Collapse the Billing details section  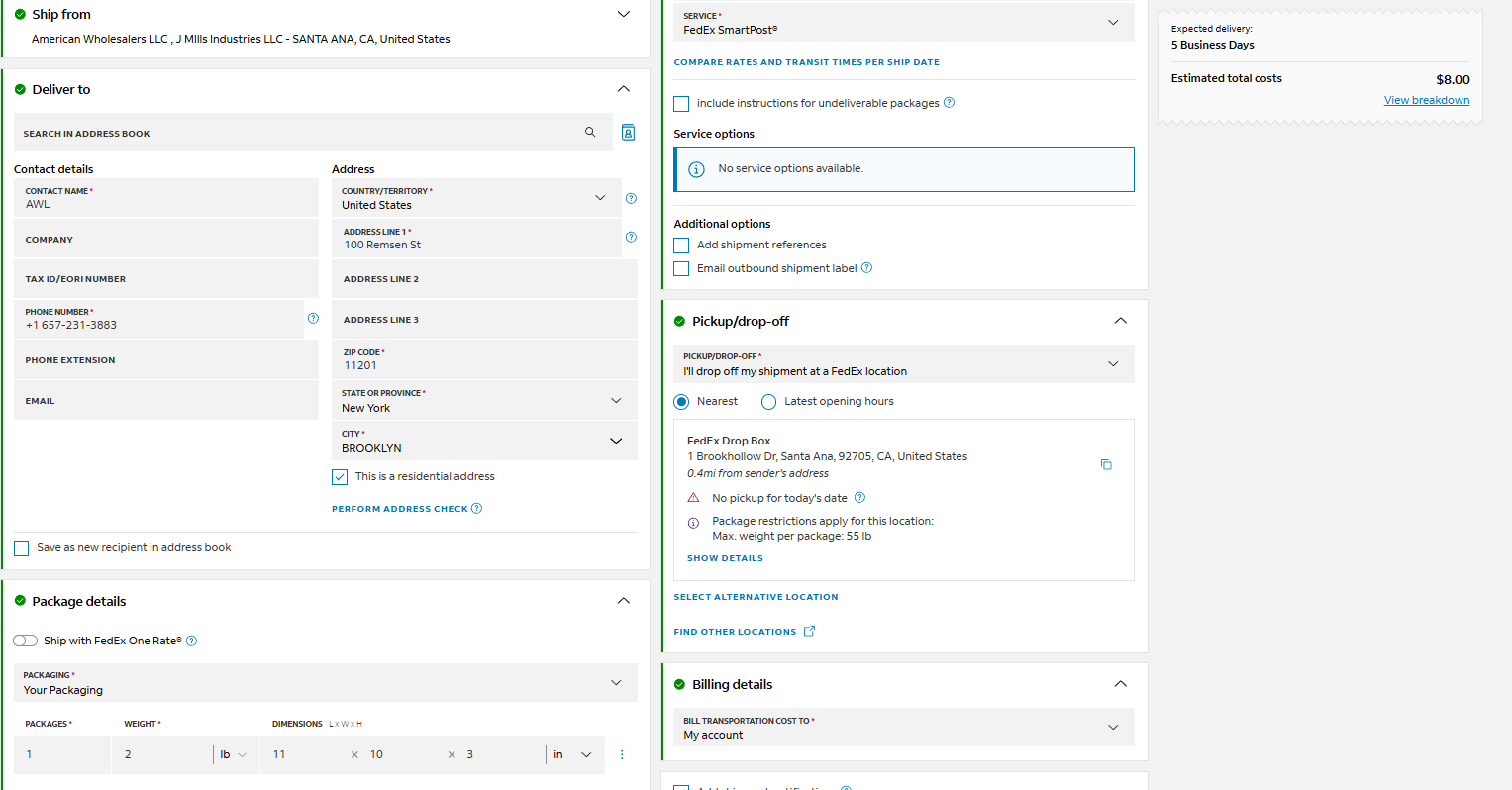point(1121,684)
